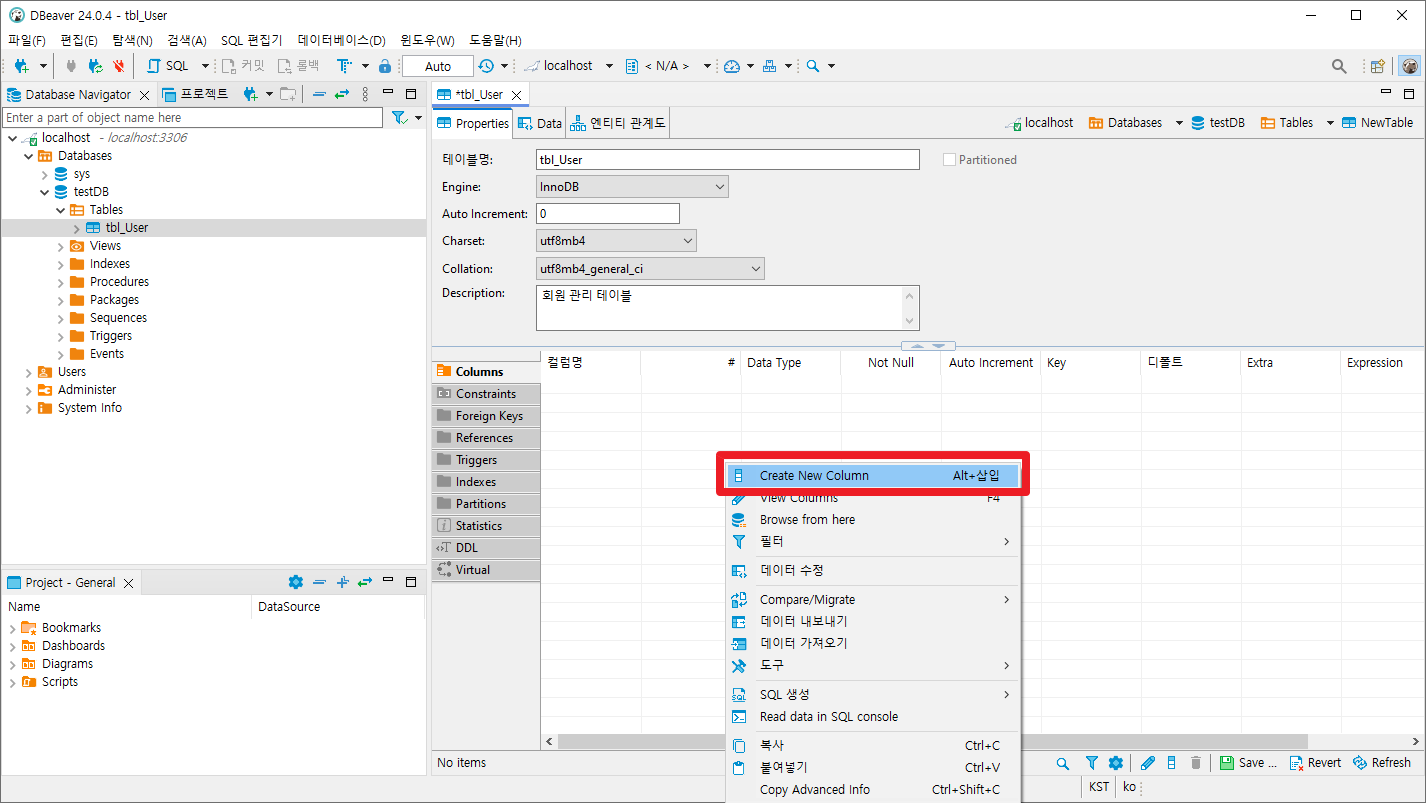
Task: Click the new connection icon in Navigator panel header
Action: coord(251,94)
